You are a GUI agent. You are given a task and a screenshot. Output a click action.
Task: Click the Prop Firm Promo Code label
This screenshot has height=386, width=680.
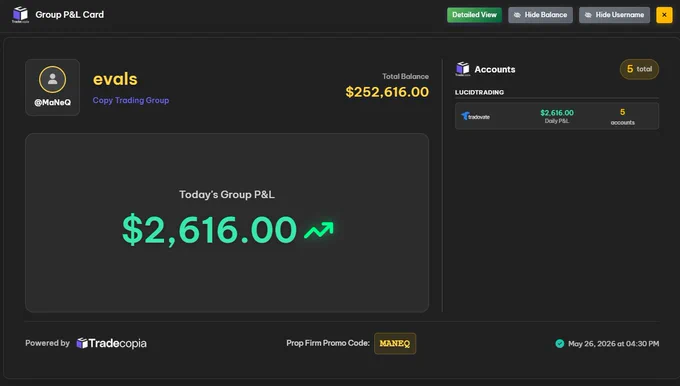tap(328, 343)
